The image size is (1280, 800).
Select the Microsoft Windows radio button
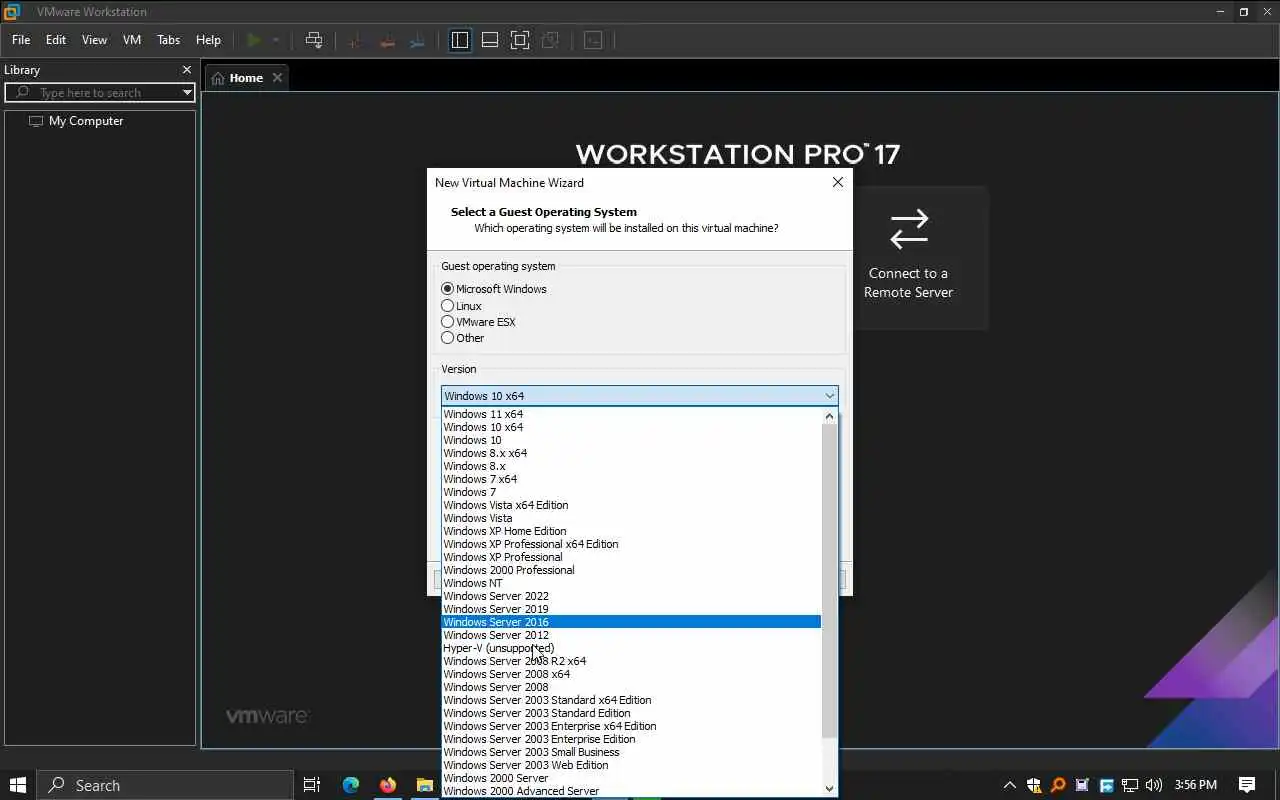(447, 289)
